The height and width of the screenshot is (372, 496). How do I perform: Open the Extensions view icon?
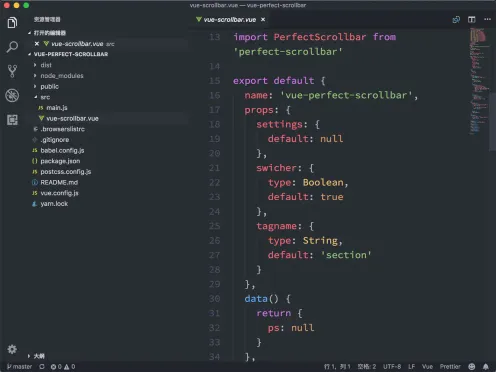click(12, 120)
